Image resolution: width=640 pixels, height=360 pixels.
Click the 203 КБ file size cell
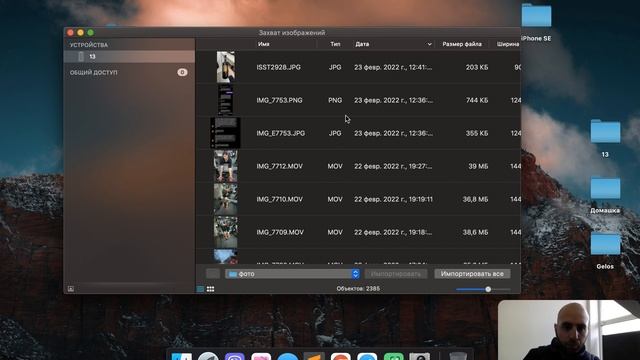click(x=477, y=67)
